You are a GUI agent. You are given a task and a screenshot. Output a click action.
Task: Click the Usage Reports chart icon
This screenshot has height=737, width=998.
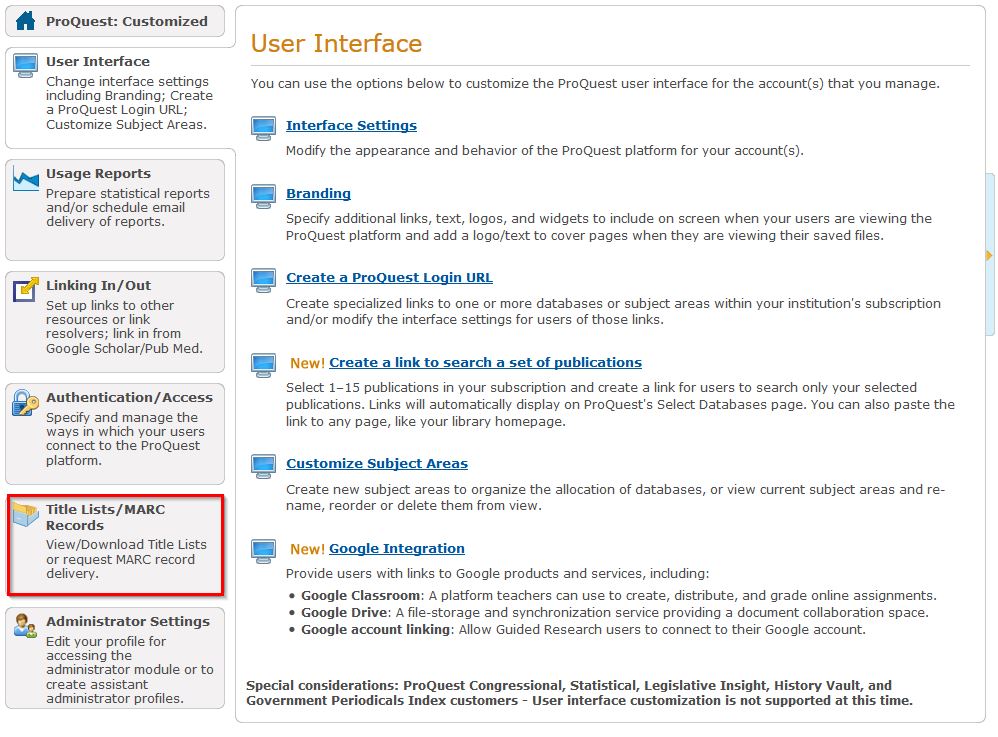pos(25,179)
